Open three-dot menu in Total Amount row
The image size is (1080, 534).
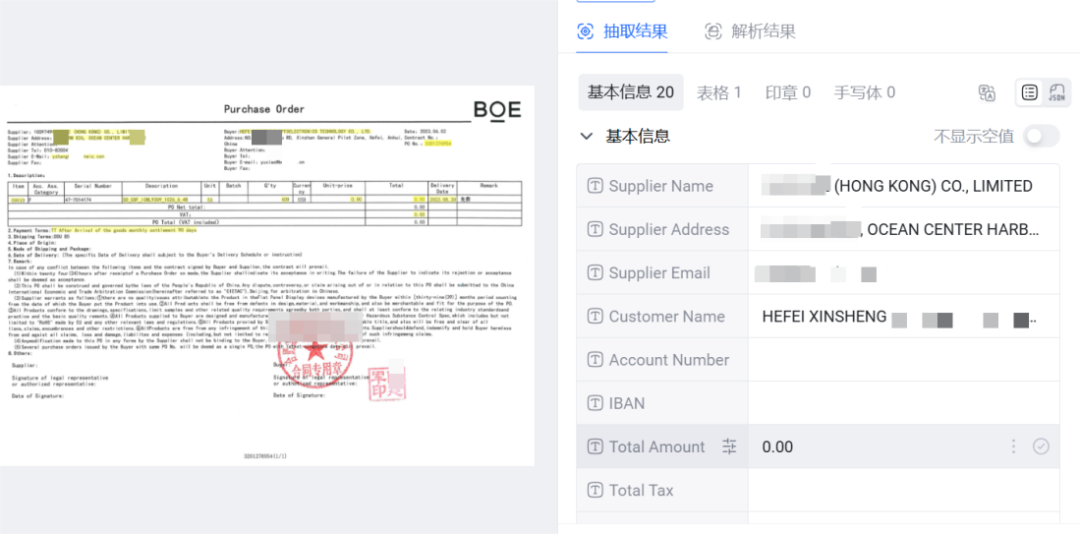click(x=1013, y=447)
